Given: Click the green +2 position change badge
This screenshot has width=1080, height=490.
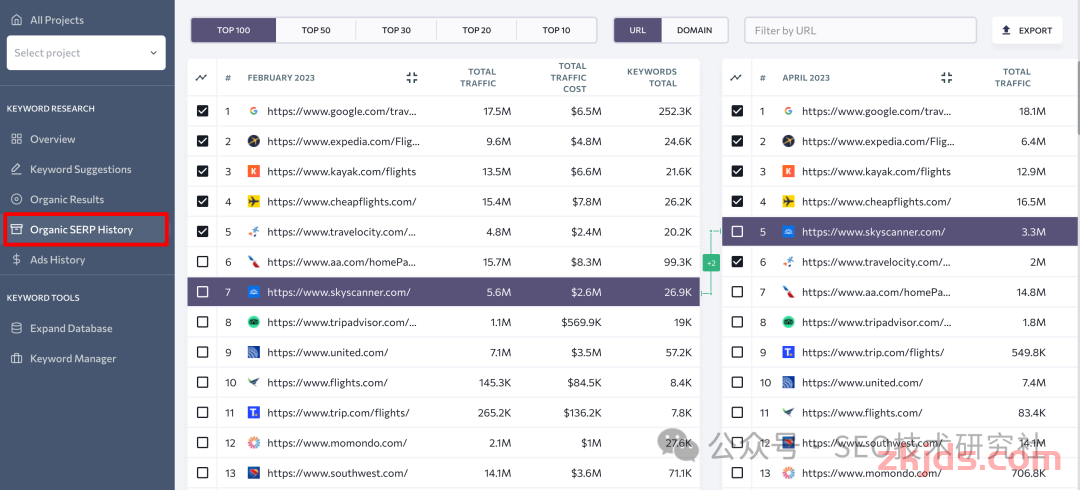Looking at the screenshot, I should [711, 263].
